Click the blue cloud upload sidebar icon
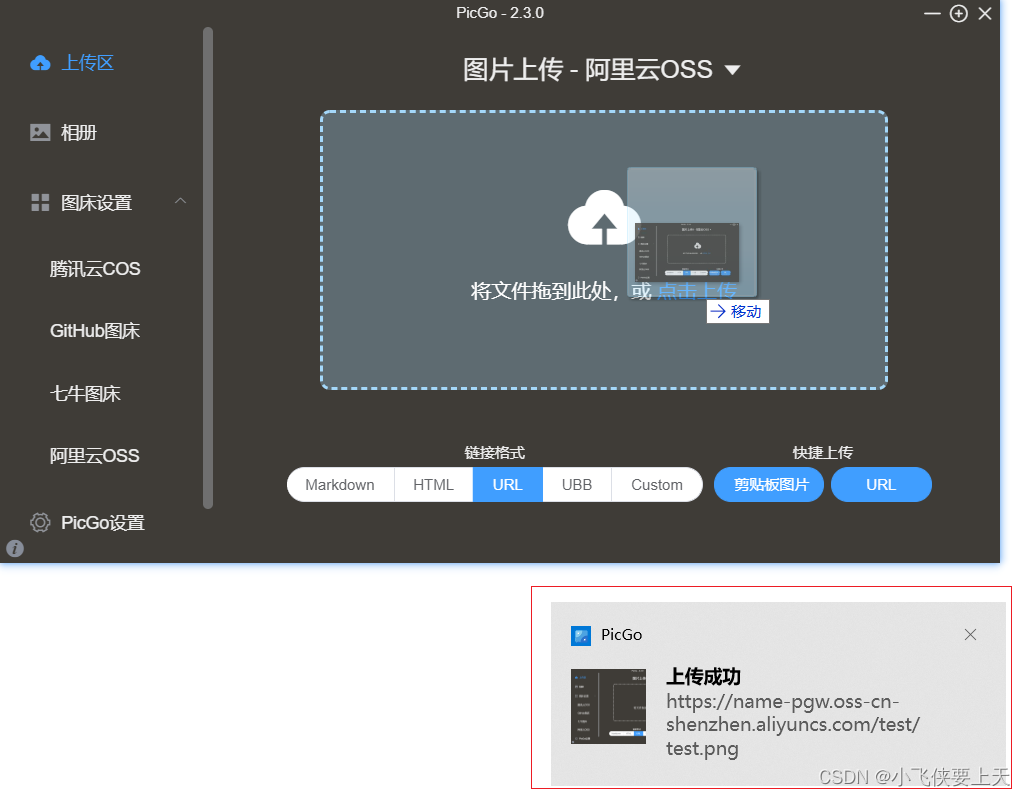This screenshot has width=1026, height=796. pos(40,63)
